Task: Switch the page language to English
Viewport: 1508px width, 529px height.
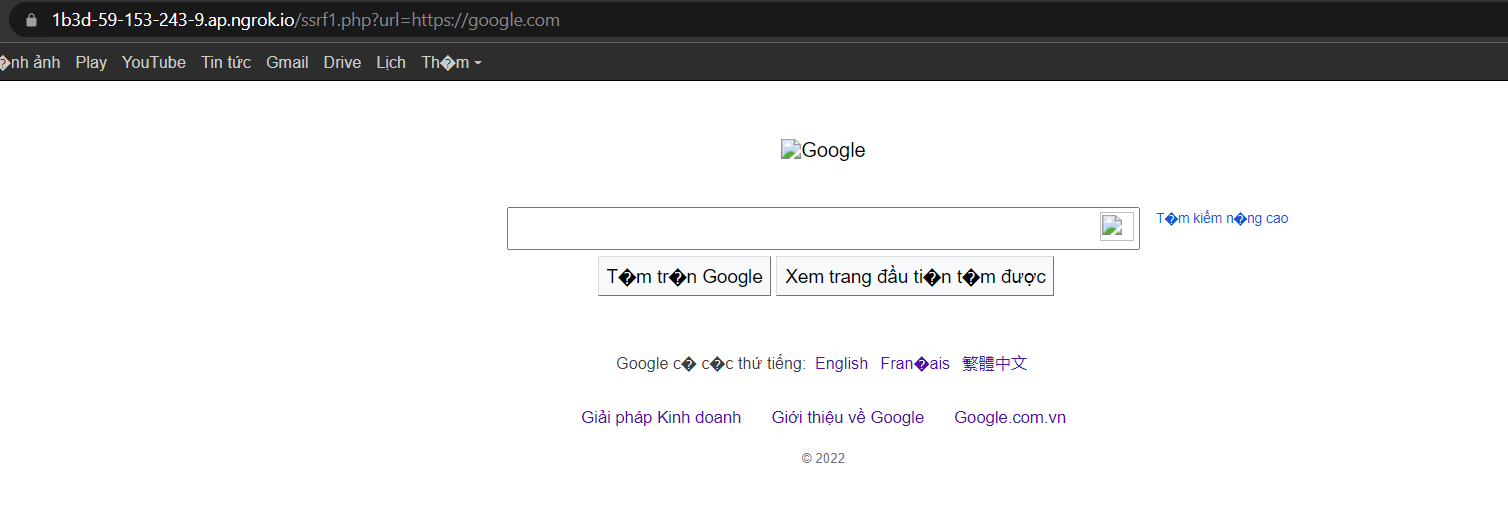Action: (841, 364)
